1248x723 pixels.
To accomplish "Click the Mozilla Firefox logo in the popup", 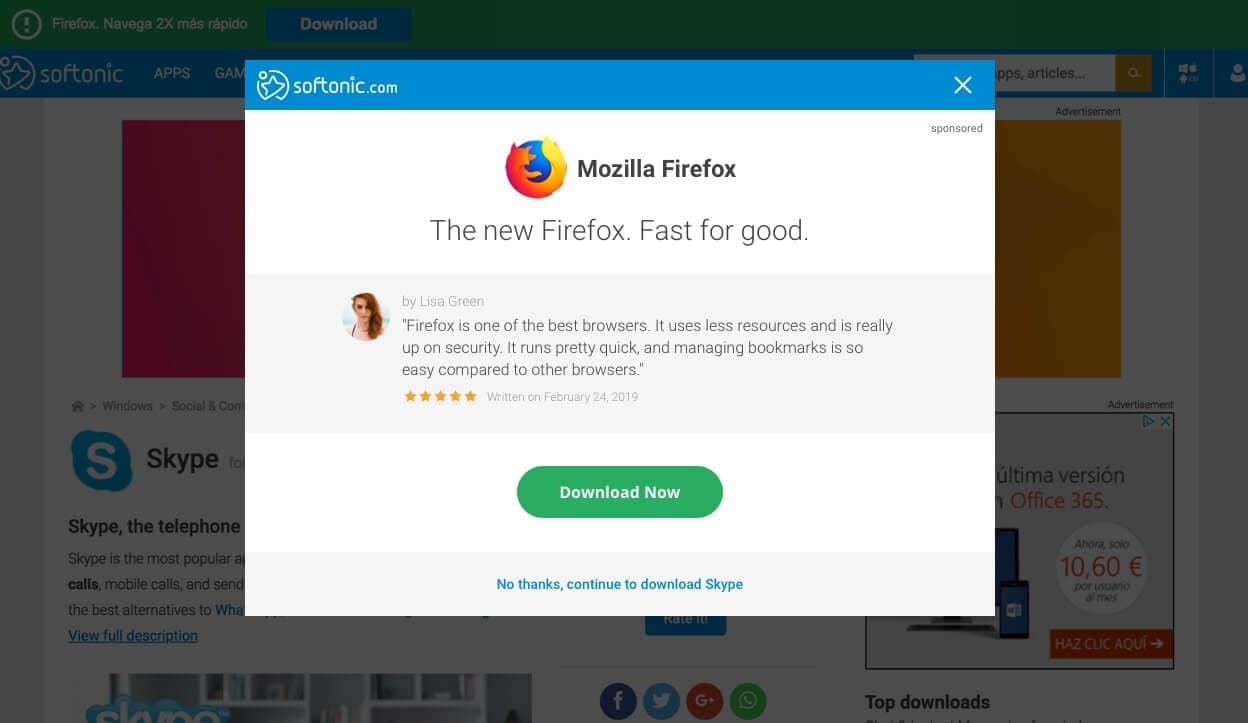I will point(537,166).
